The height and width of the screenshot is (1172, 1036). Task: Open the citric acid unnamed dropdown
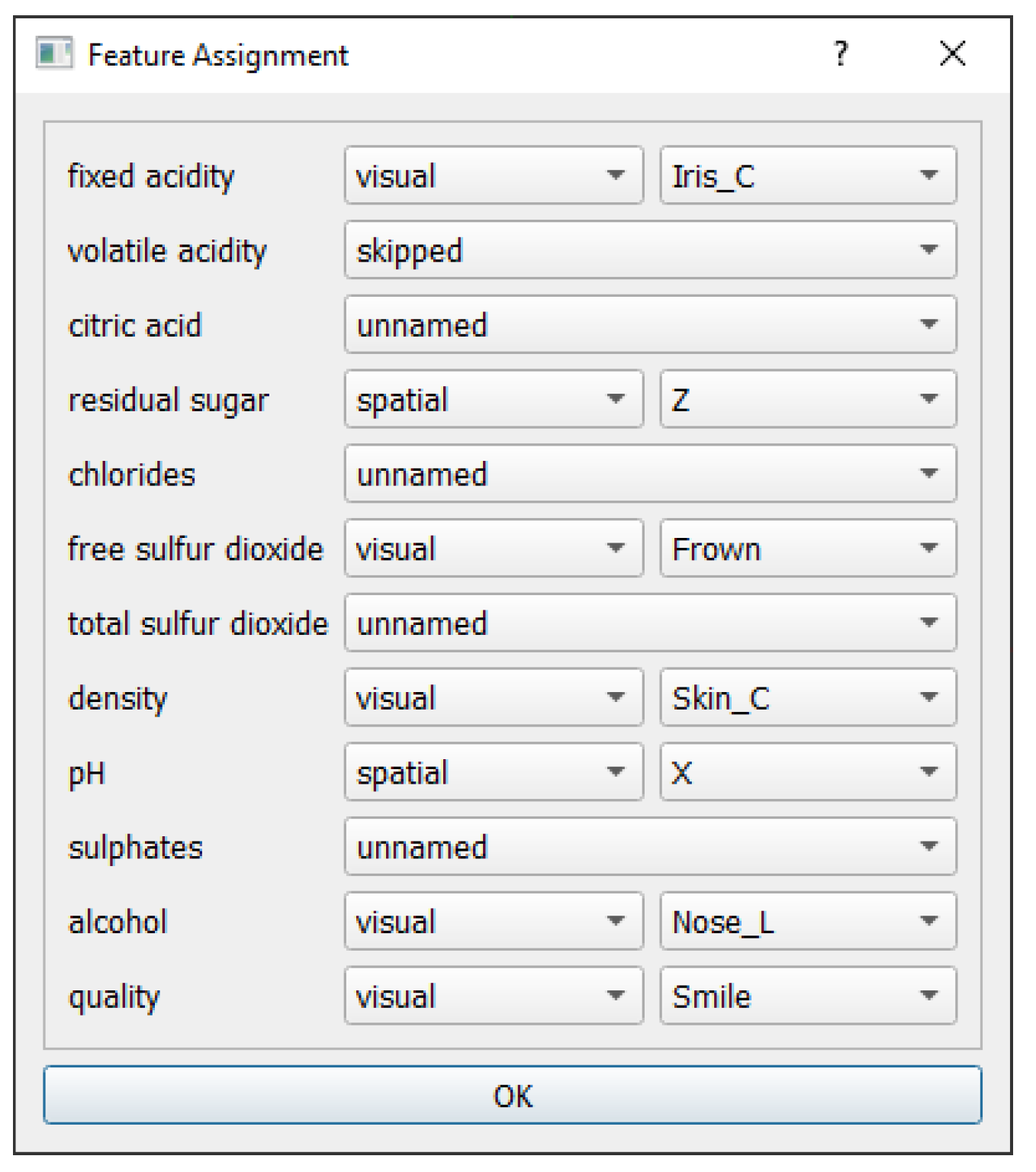(x=650, y=325)
